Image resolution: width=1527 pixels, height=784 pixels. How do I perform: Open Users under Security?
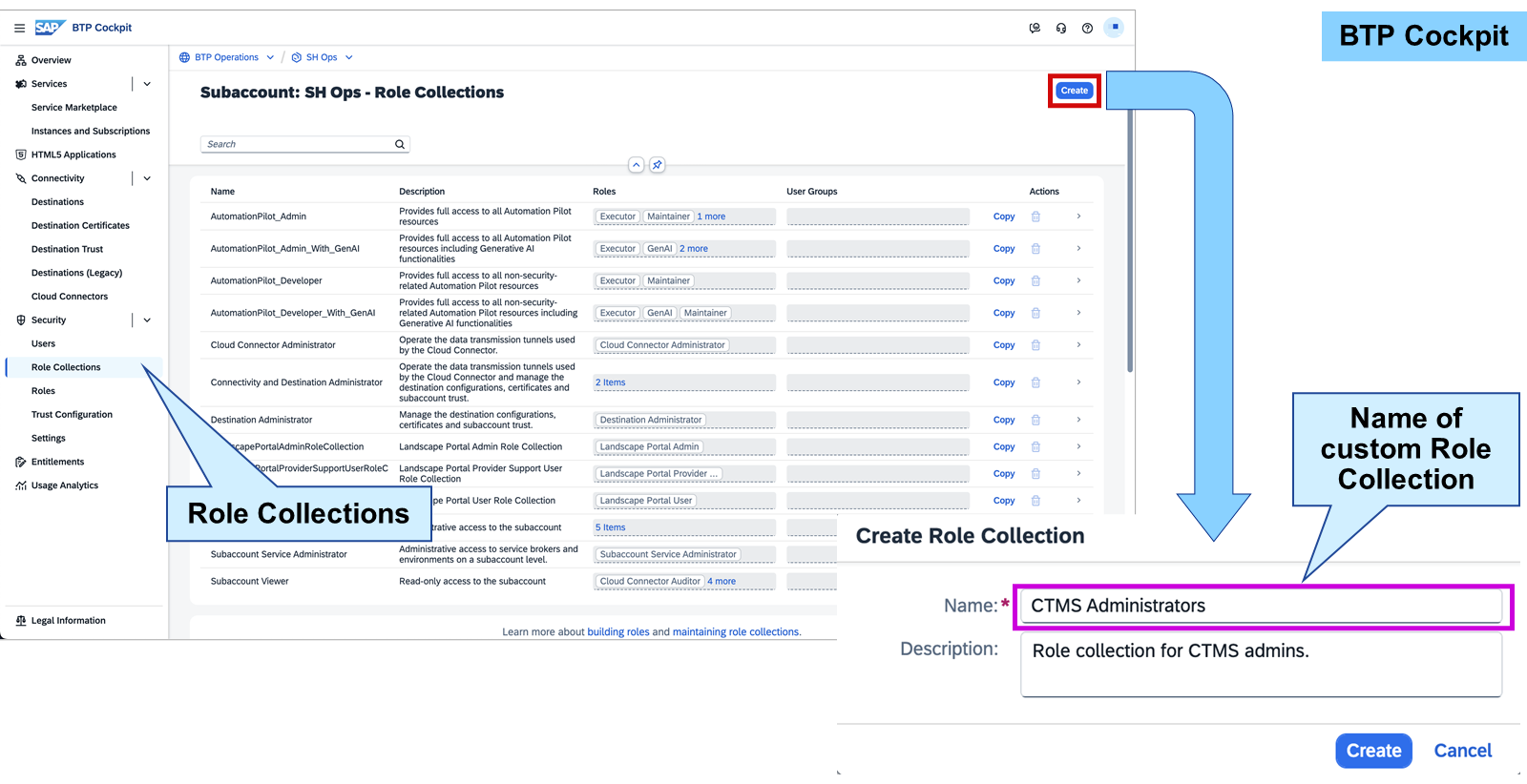[x=43, y=344]
